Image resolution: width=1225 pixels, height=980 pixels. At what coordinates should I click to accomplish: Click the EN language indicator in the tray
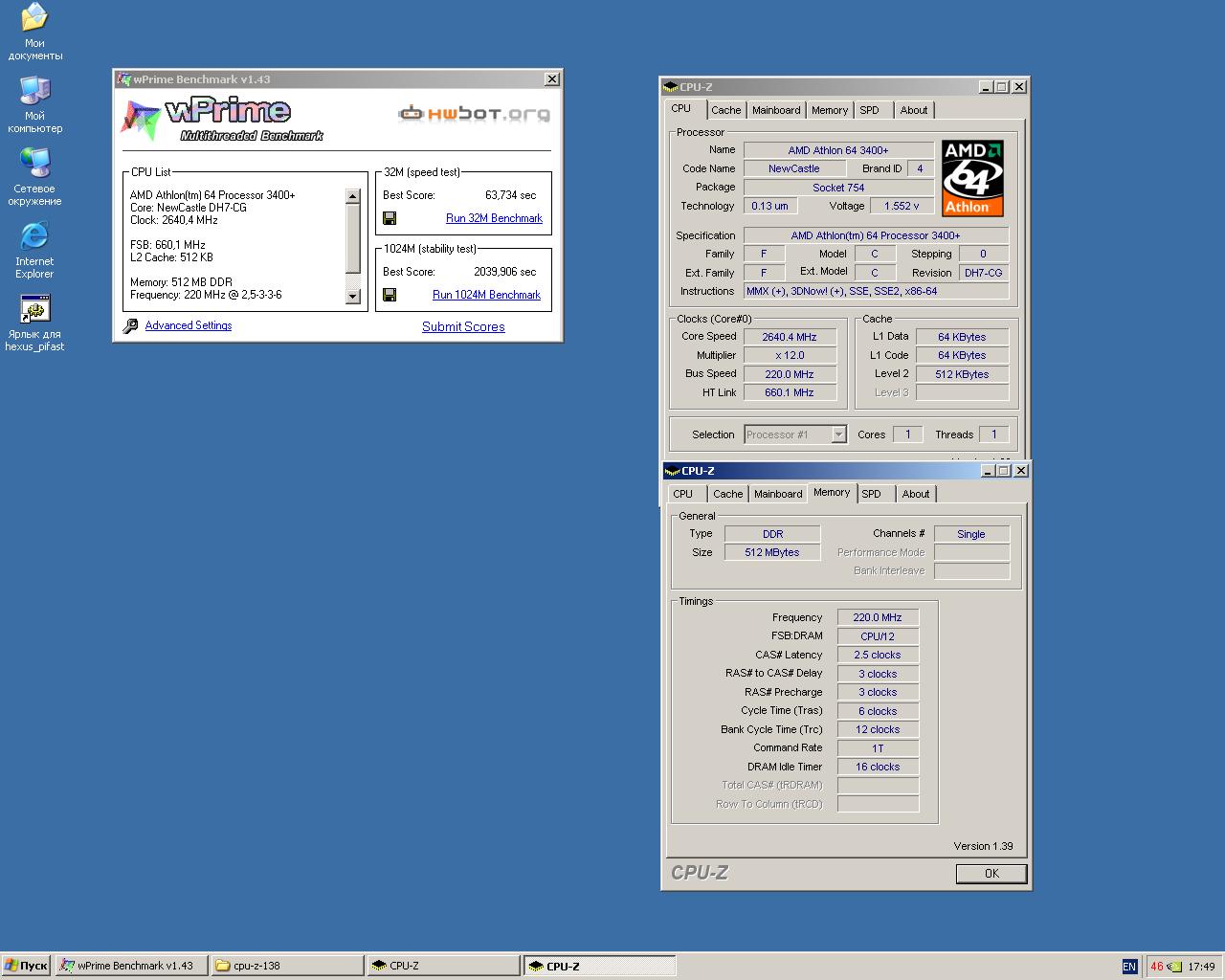(1129, 967)
